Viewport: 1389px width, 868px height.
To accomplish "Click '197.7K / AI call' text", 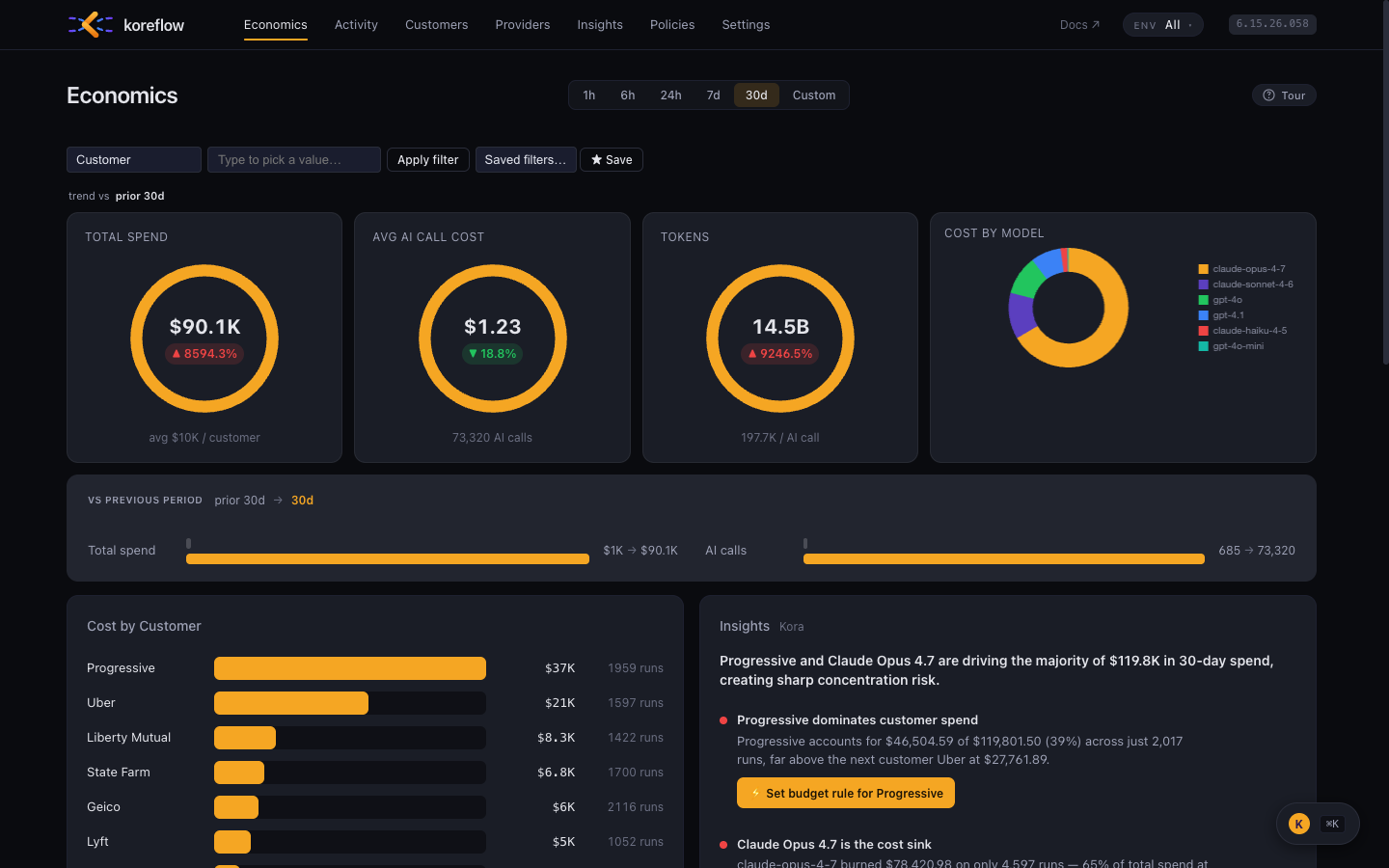I will click(x=780, y=438).
